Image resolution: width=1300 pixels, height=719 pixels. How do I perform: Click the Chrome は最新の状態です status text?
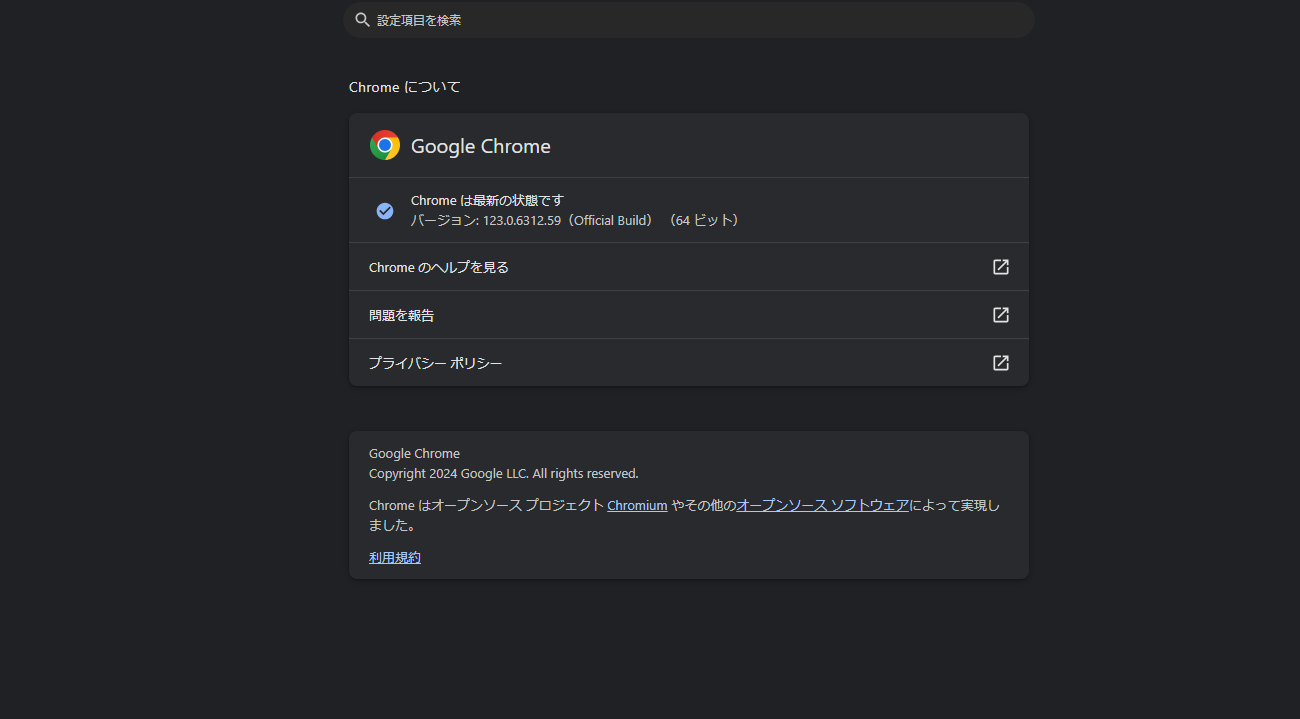pyautogui.click(x=487, y=200)
